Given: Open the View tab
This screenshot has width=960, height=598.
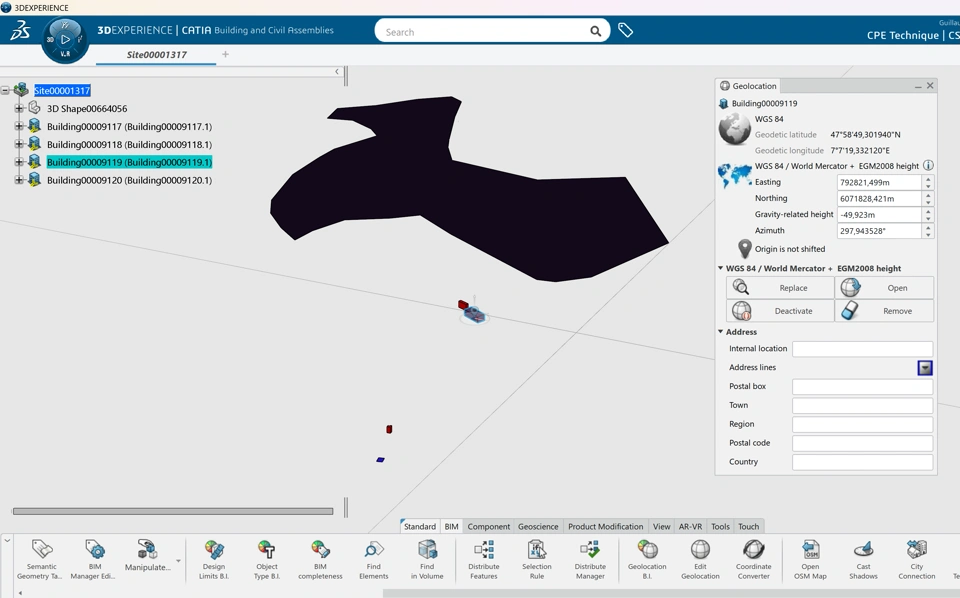Looking at the screenshot, I should point(661,526).
